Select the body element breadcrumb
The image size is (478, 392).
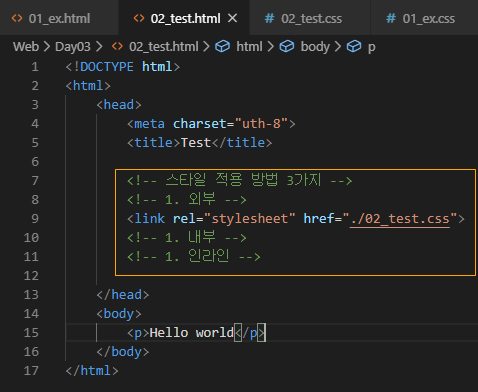click(315, 47)
